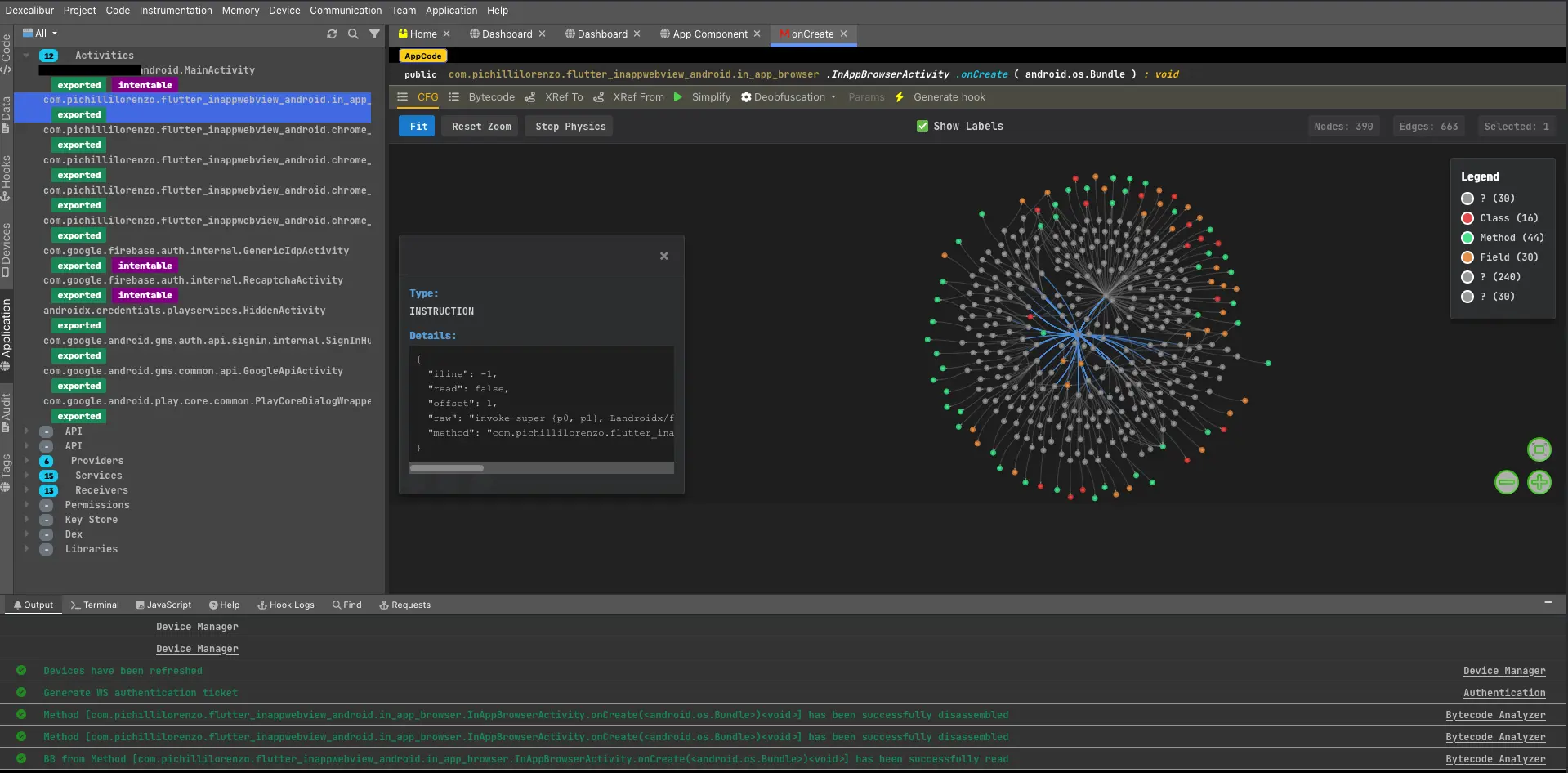Close the Home tab
This screenshot has height=773, width=1568.
(x=447, y=34)
